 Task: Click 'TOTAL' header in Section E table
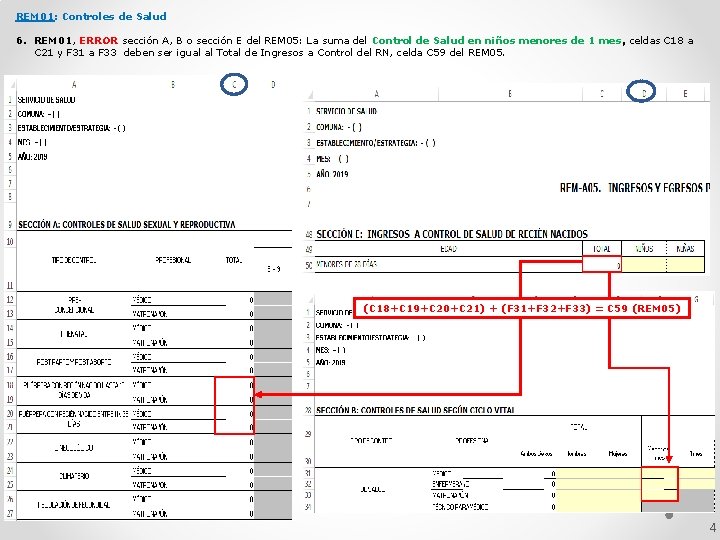(x=602, y=249)
